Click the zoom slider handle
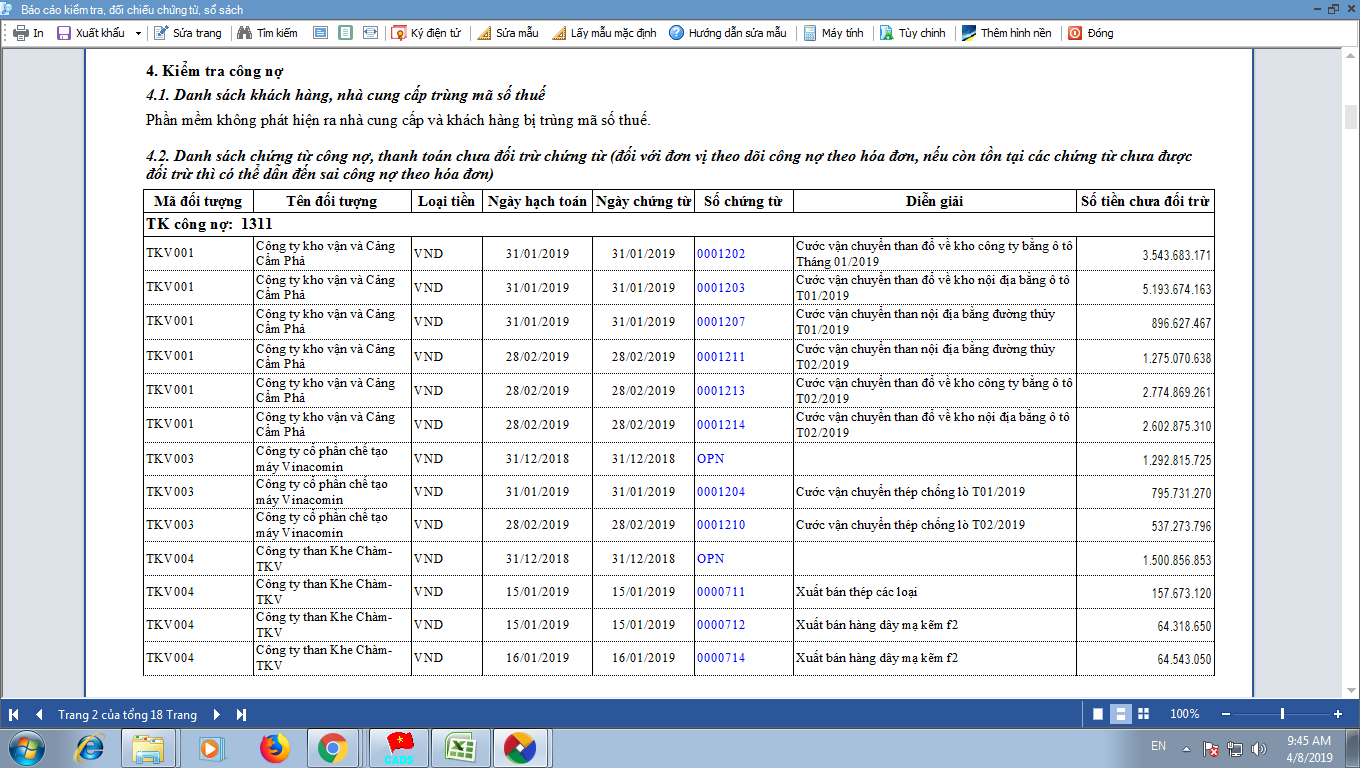The height and width of the screenshot is (768, 1360). click(1282, 714)
